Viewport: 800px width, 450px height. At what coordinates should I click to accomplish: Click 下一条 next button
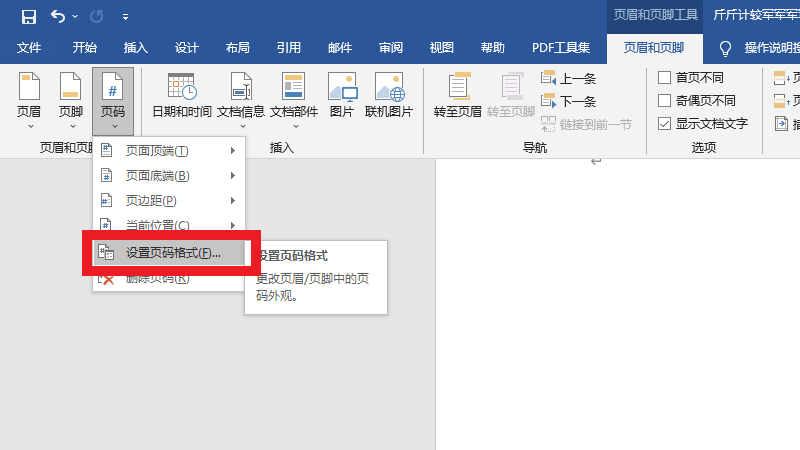(570, 101)
